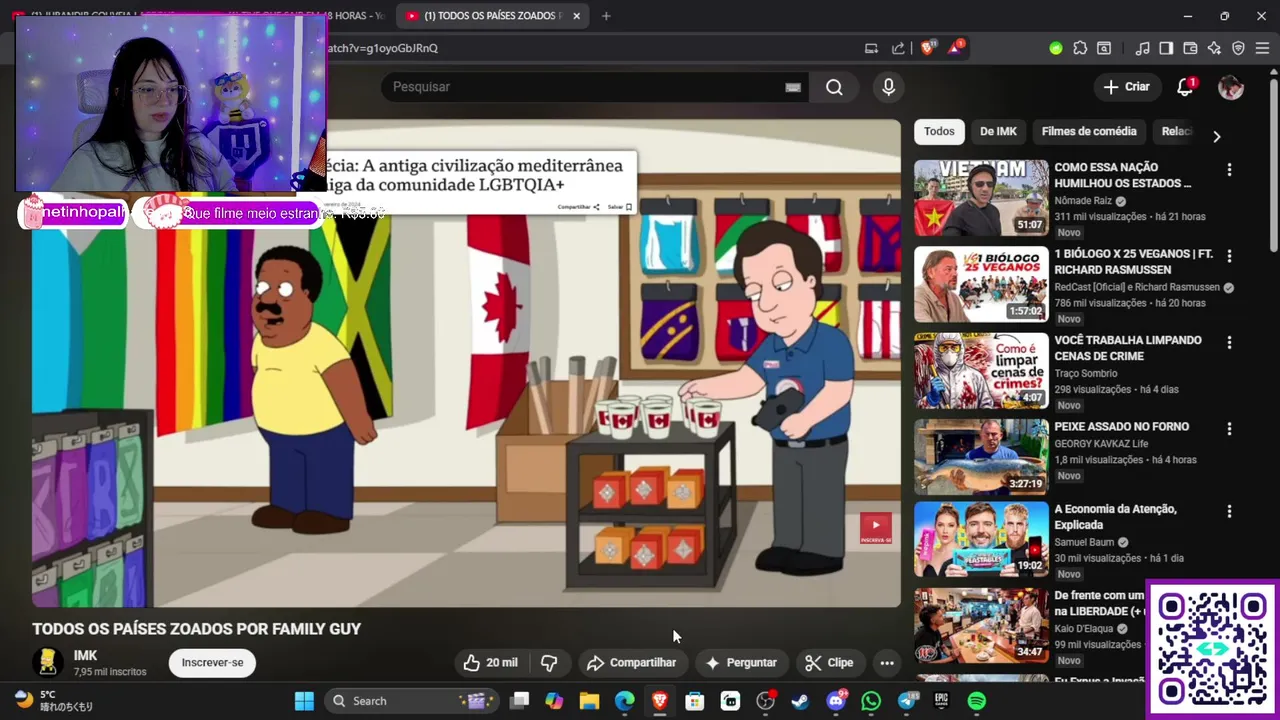The image size is (1280, 720).
Task: Open the Leo AI sparkle icon
Action: [x=1214, y=48]
